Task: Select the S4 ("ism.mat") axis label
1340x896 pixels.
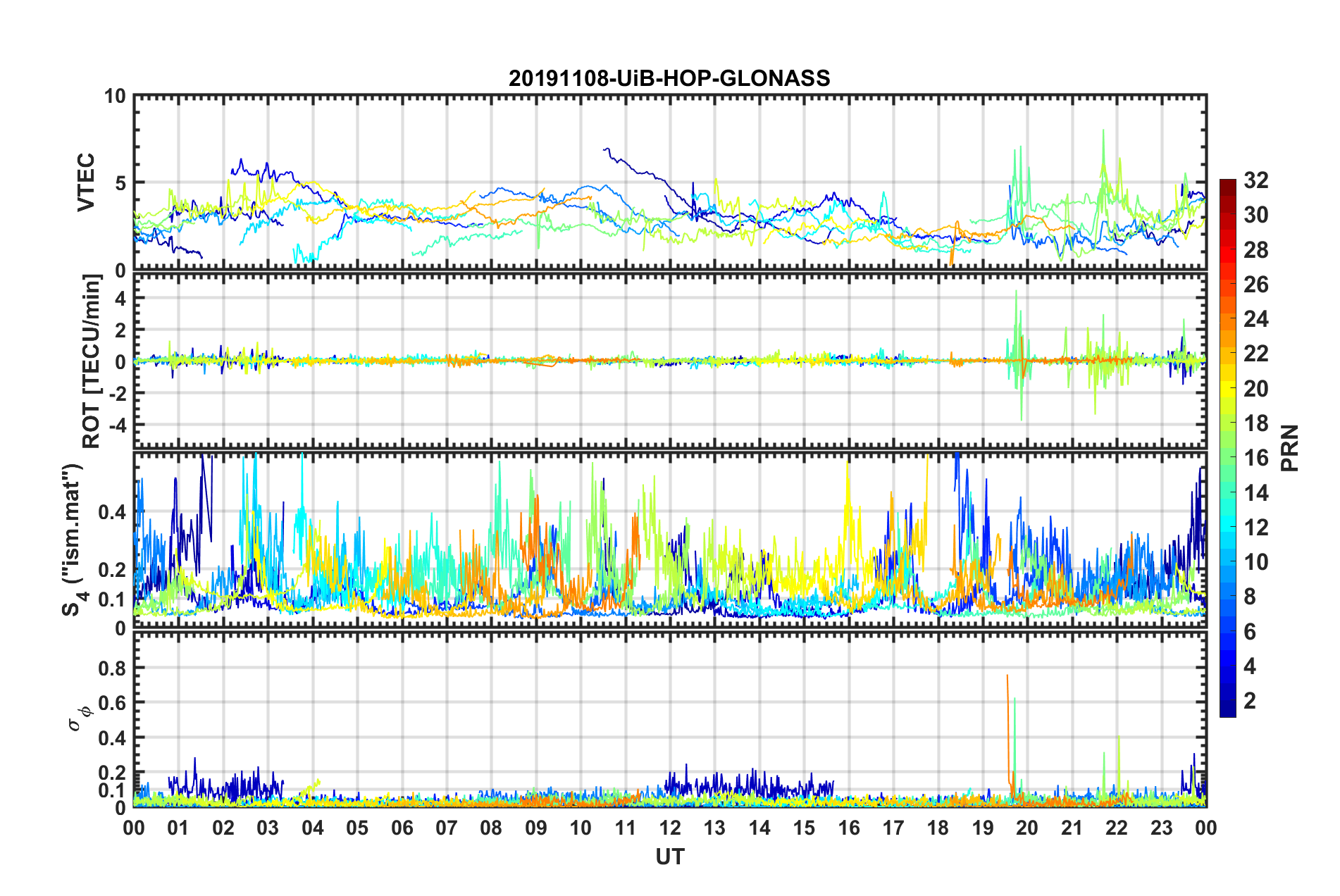Action: pyautogui.click(x=73, y=540)
